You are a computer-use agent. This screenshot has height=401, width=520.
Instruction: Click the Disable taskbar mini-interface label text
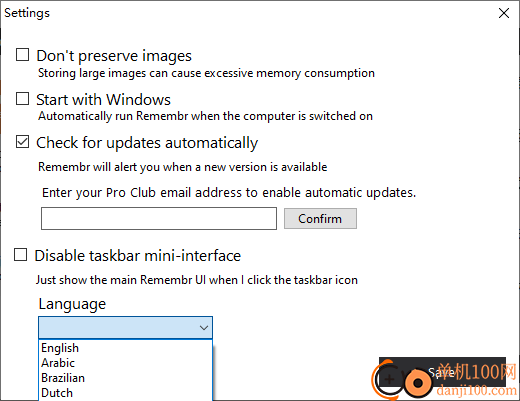[138, 256]
